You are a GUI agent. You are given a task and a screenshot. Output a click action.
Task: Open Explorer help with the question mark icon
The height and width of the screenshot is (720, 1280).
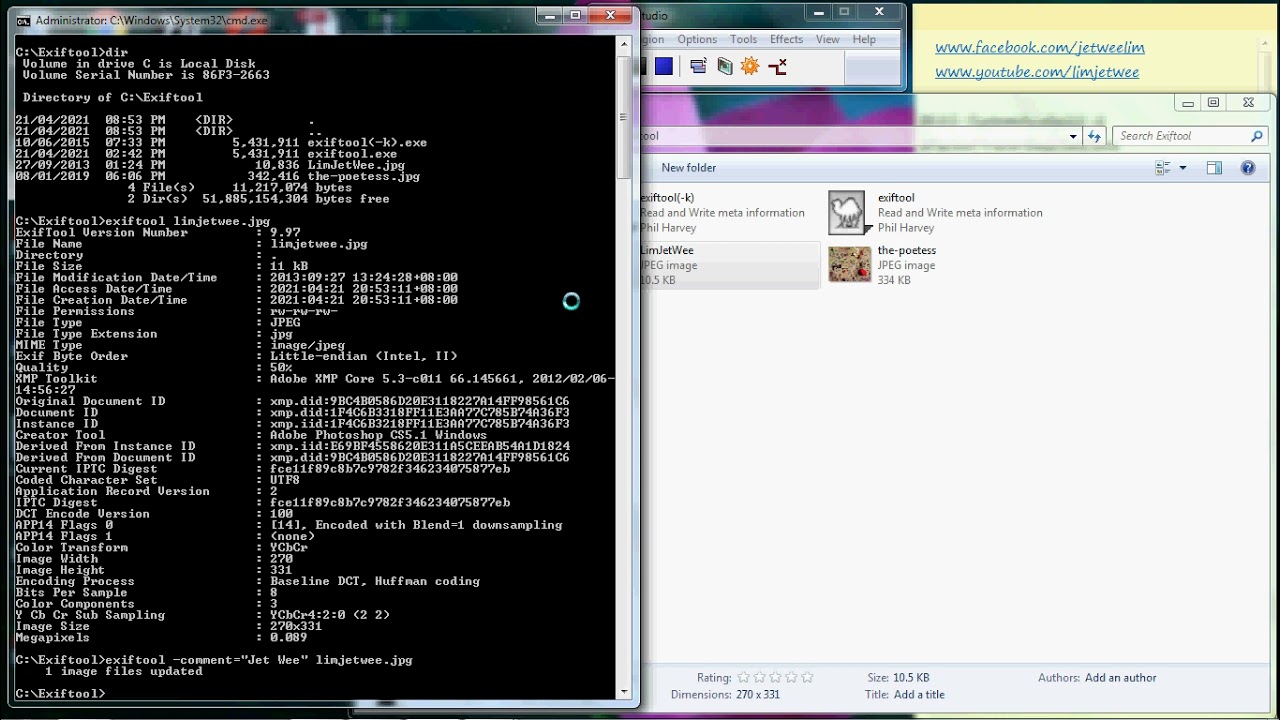(x=1248, y=168)
